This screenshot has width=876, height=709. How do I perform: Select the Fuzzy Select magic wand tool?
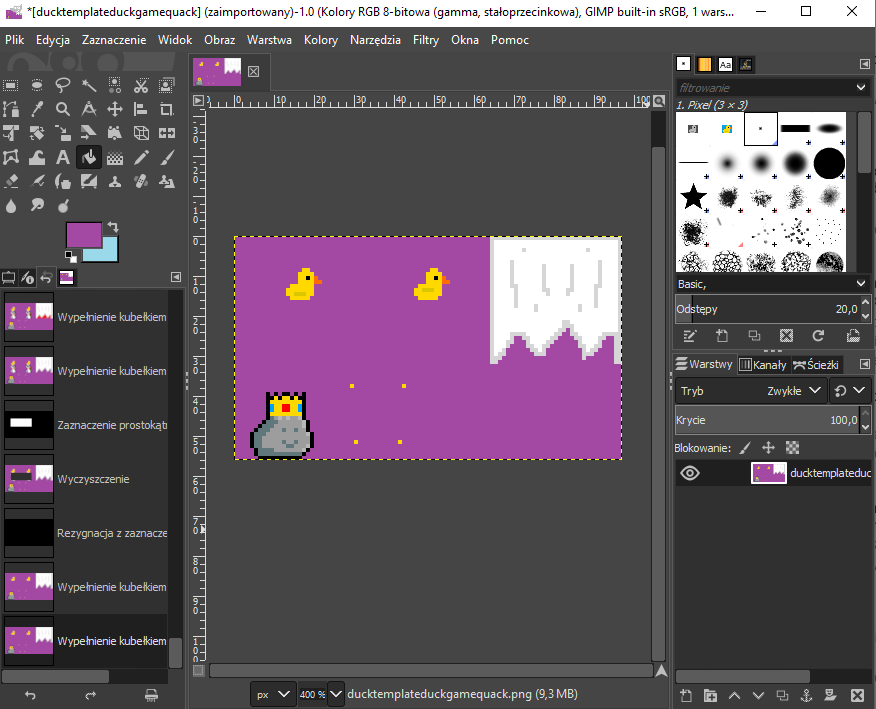[x=89, y=85]
